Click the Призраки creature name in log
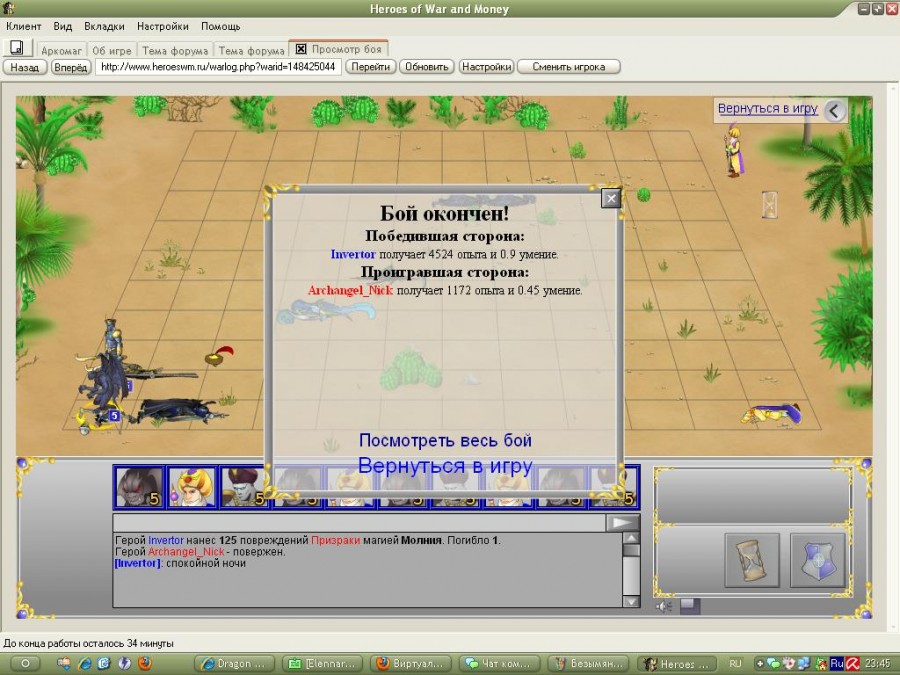900x675 pixels. (x=336, y=540)
